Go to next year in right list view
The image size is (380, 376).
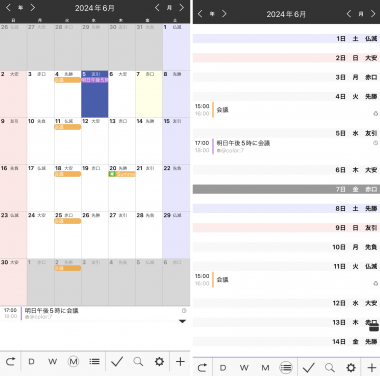[224, 14]
